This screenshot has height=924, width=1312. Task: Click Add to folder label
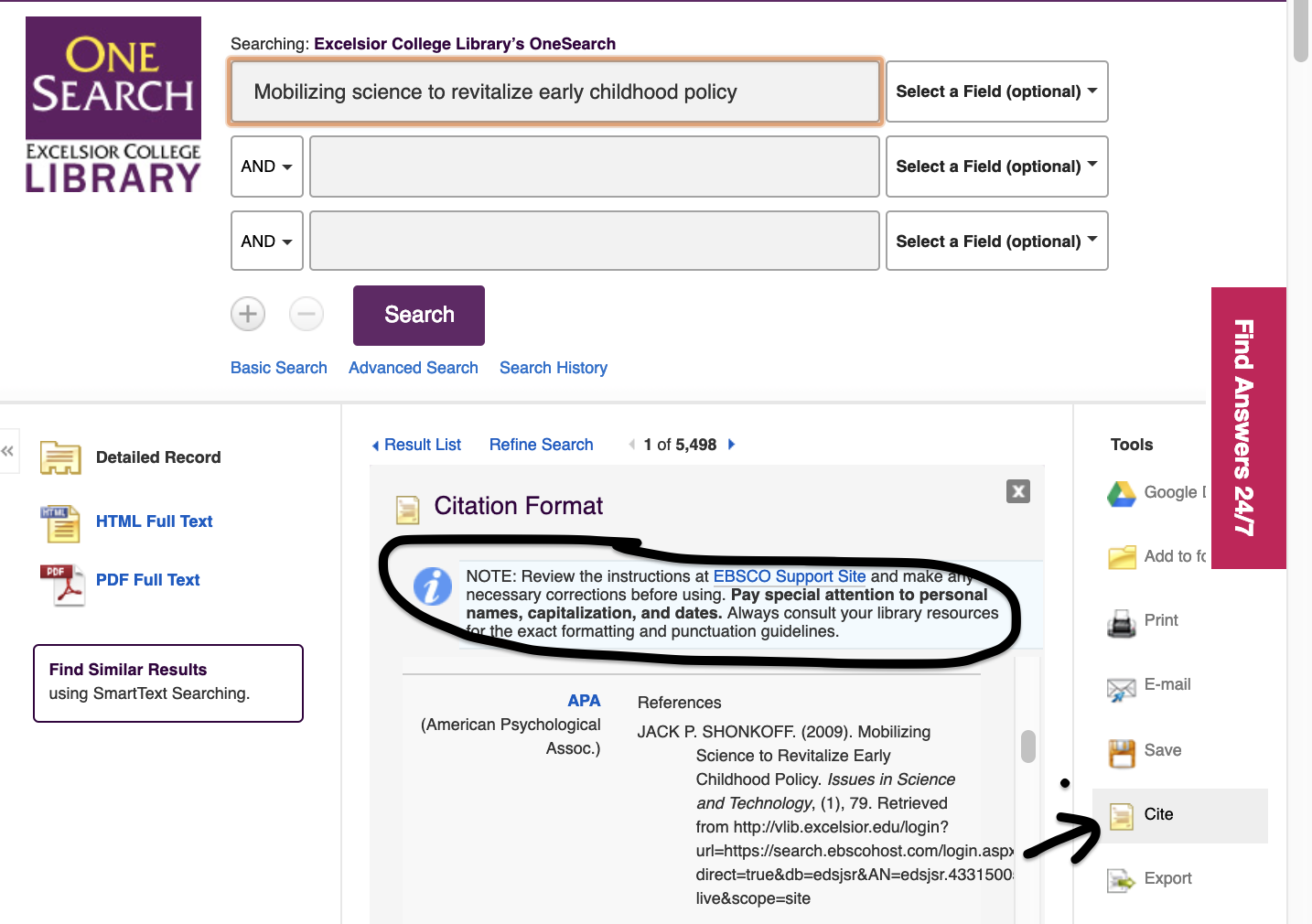[1175, 556]
